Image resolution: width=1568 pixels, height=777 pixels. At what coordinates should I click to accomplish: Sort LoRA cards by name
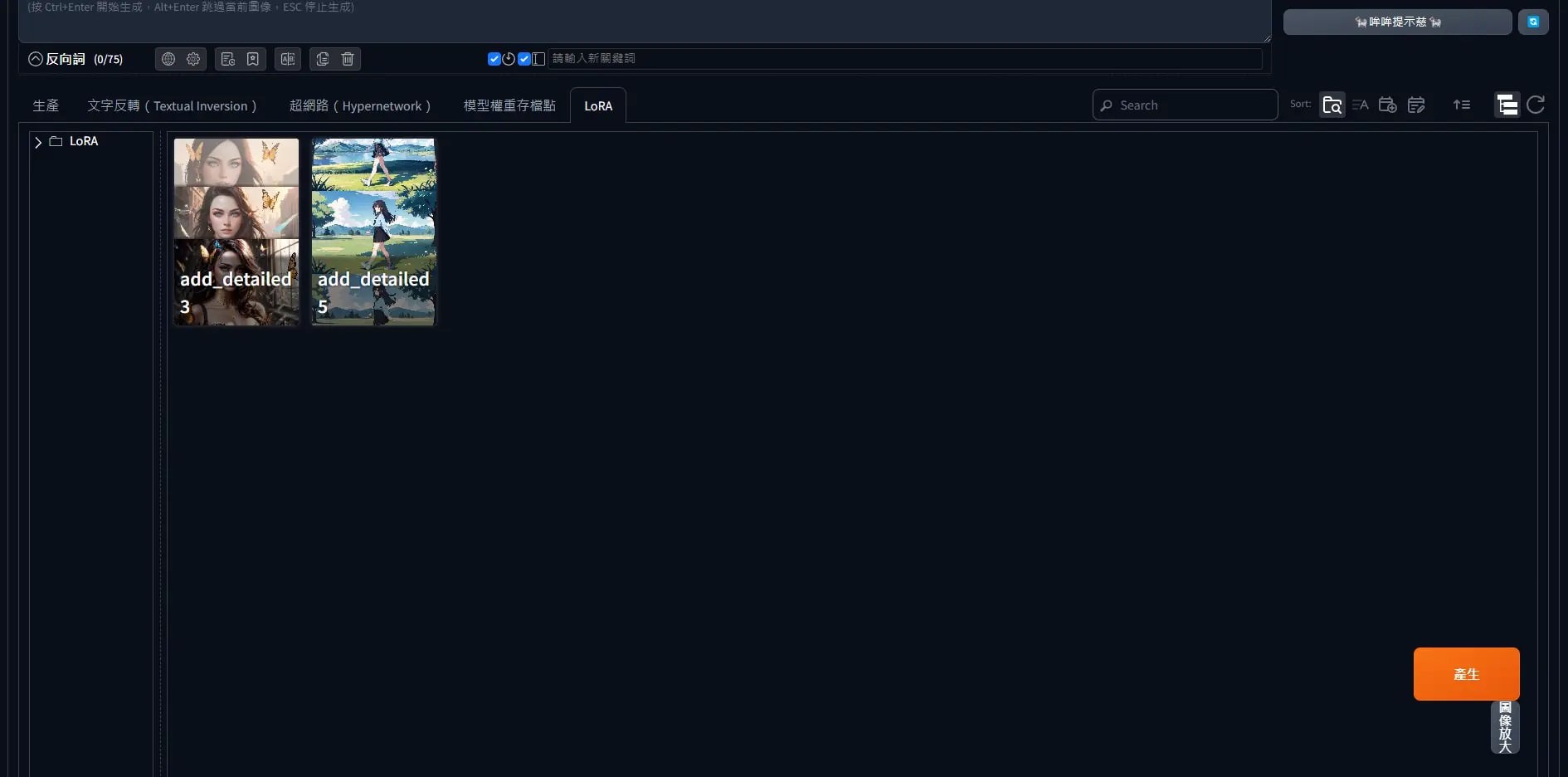[x=1360, y=105]
